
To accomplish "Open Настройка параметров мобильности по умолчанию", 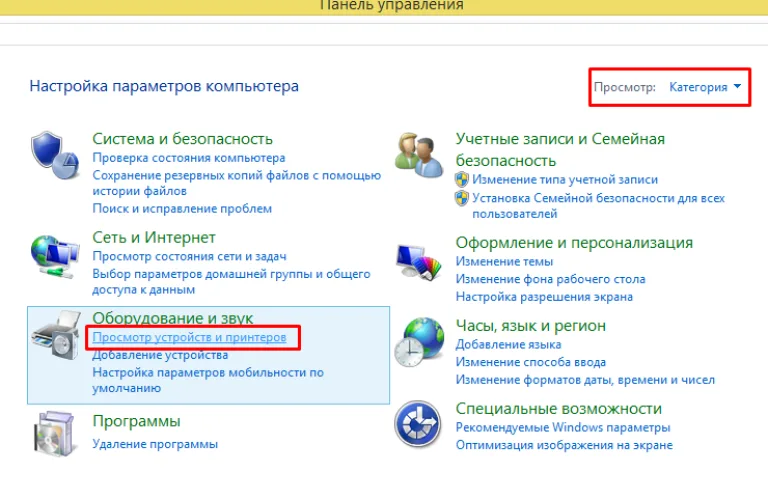I will tap(208, 380).
